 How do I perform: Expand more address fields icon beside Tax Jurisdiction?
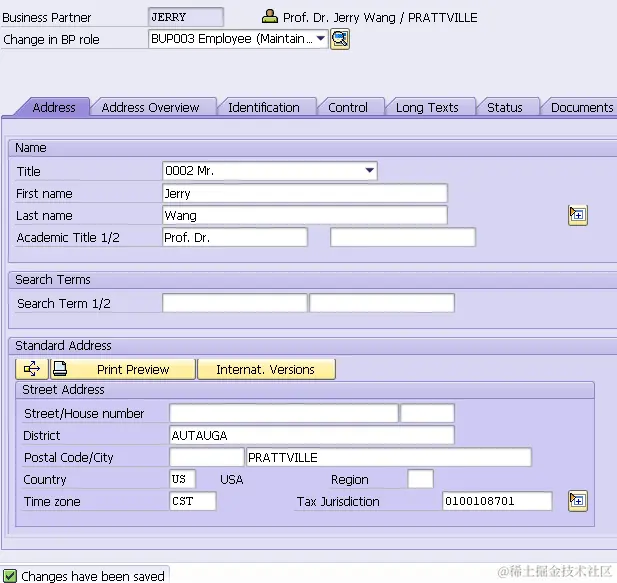coord(578,501)
